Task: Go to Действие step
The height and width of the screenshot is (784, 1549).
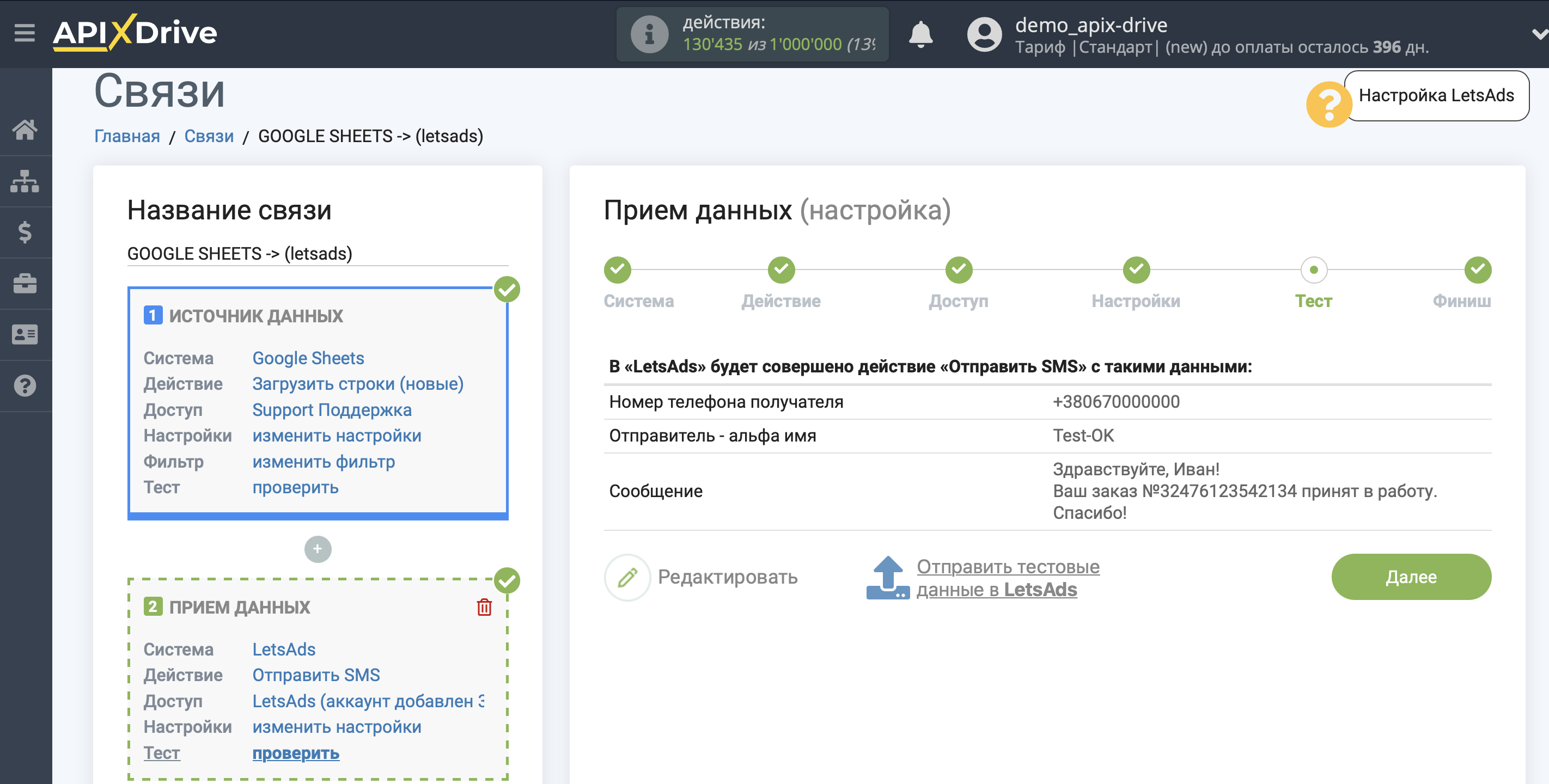Action: click(x=781, y=270)
